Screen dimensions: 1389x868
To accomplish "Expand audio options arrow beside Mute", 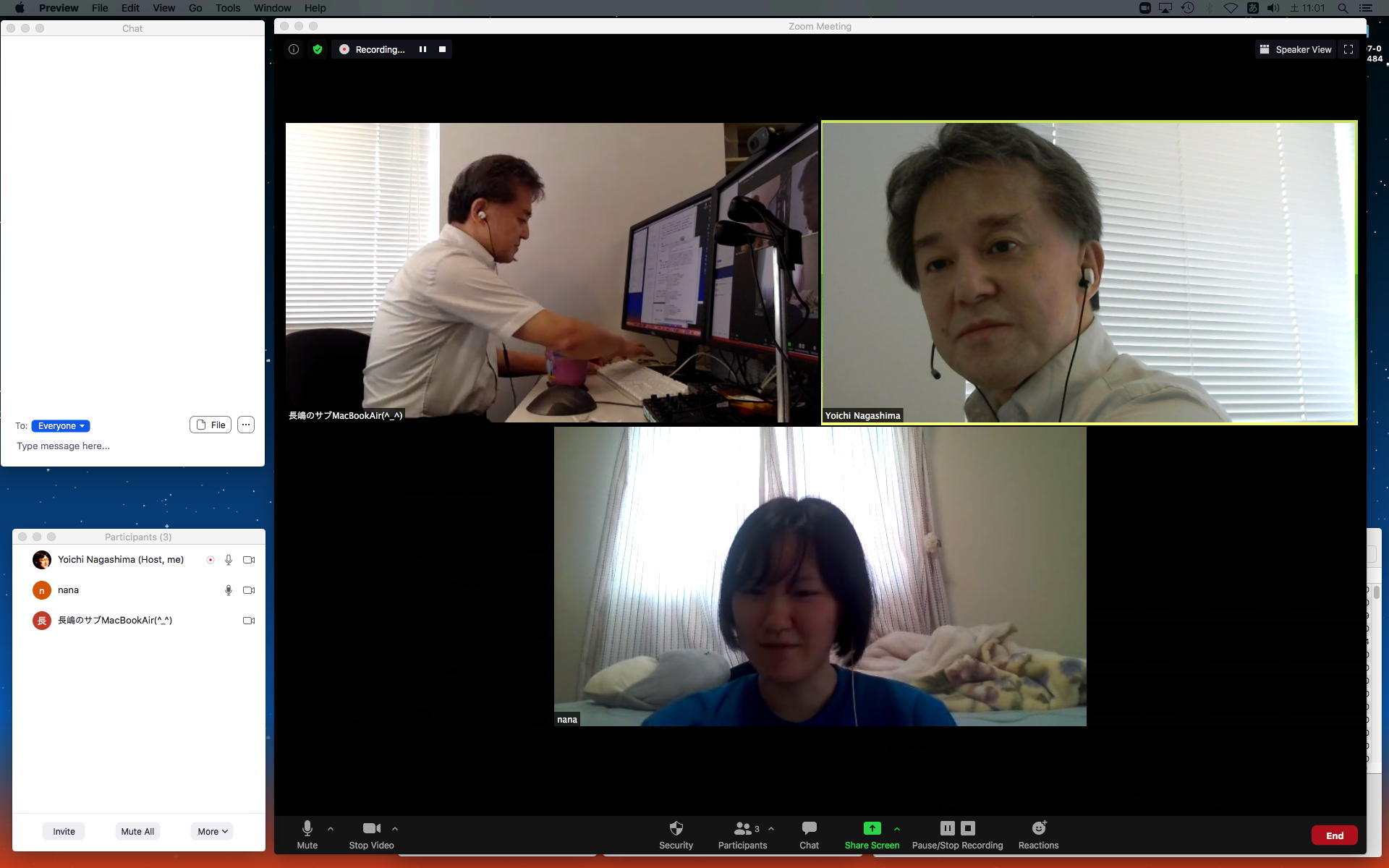I will point(331,829).
